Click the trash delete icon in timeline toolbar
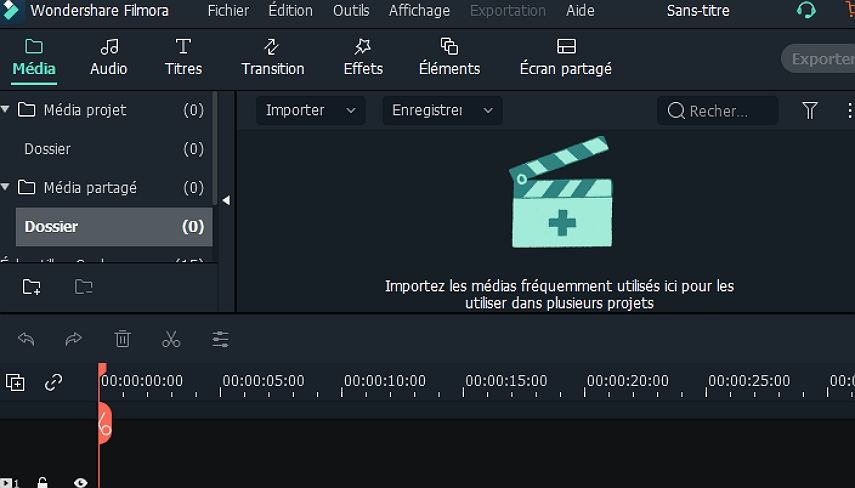This screenshot has height=488, width=855. click(x=123, y=339)
